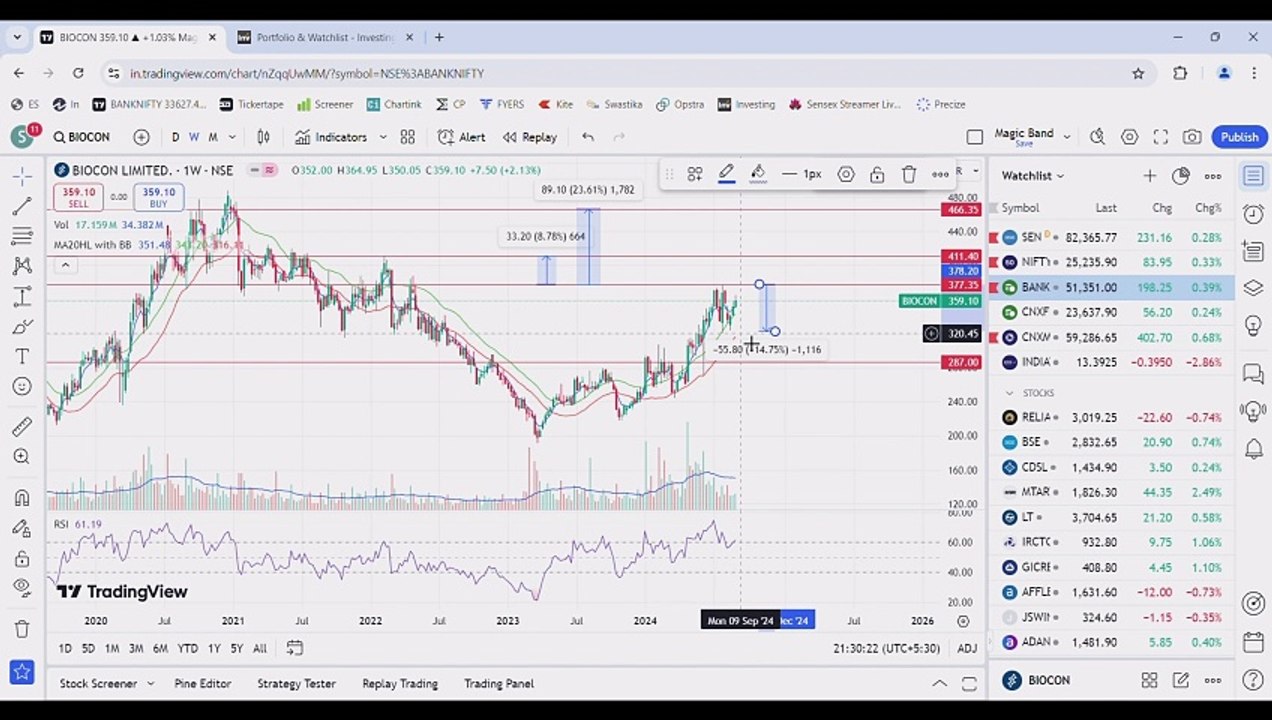Switch to the M monthly timeframe
1272x720 pixels.
(x=213, y=137)
